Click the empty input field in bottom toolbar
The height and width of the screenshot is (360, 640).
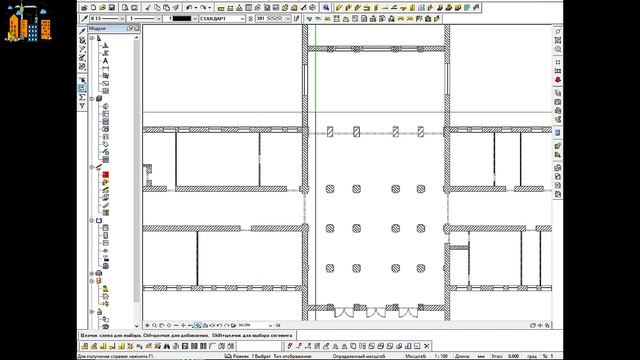point(259,346)
